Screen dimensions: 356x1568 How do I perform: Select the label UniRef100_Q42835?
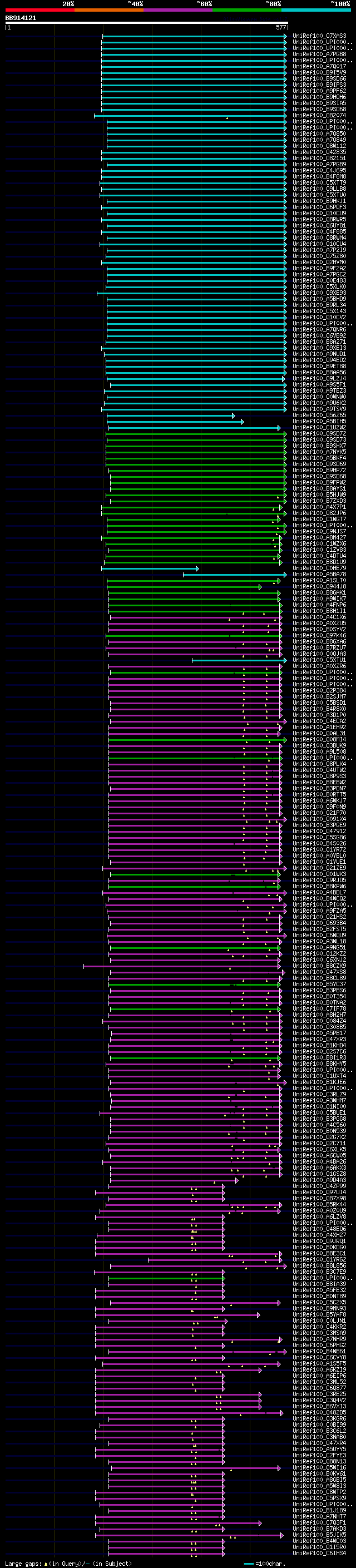[319, 152]
